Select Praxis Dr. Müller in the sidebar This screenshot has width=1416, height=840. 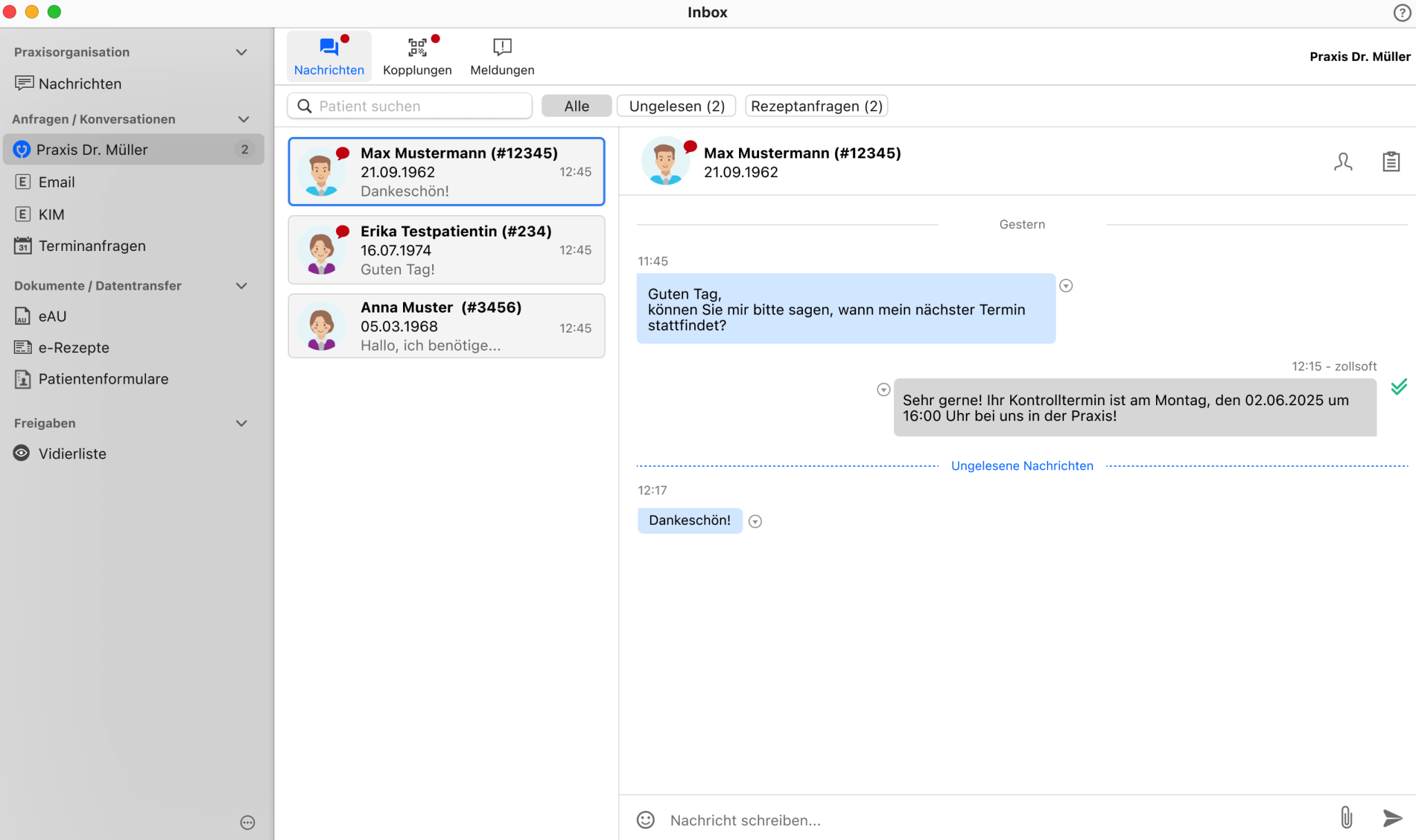tap(133, 149)
